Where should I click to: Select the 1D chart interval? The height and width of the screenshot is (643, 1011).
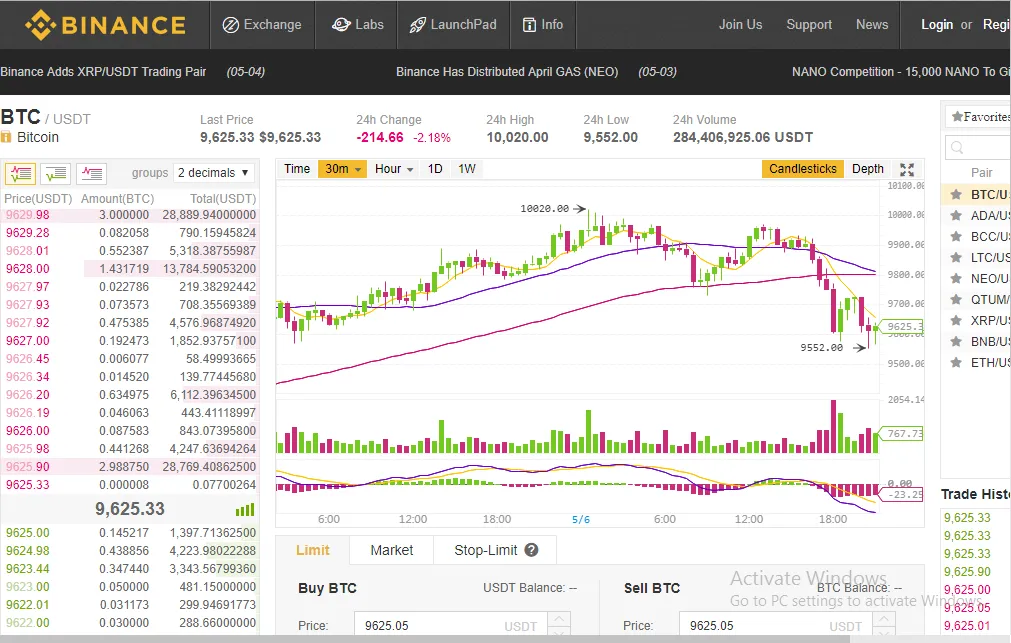coord(435,169)
